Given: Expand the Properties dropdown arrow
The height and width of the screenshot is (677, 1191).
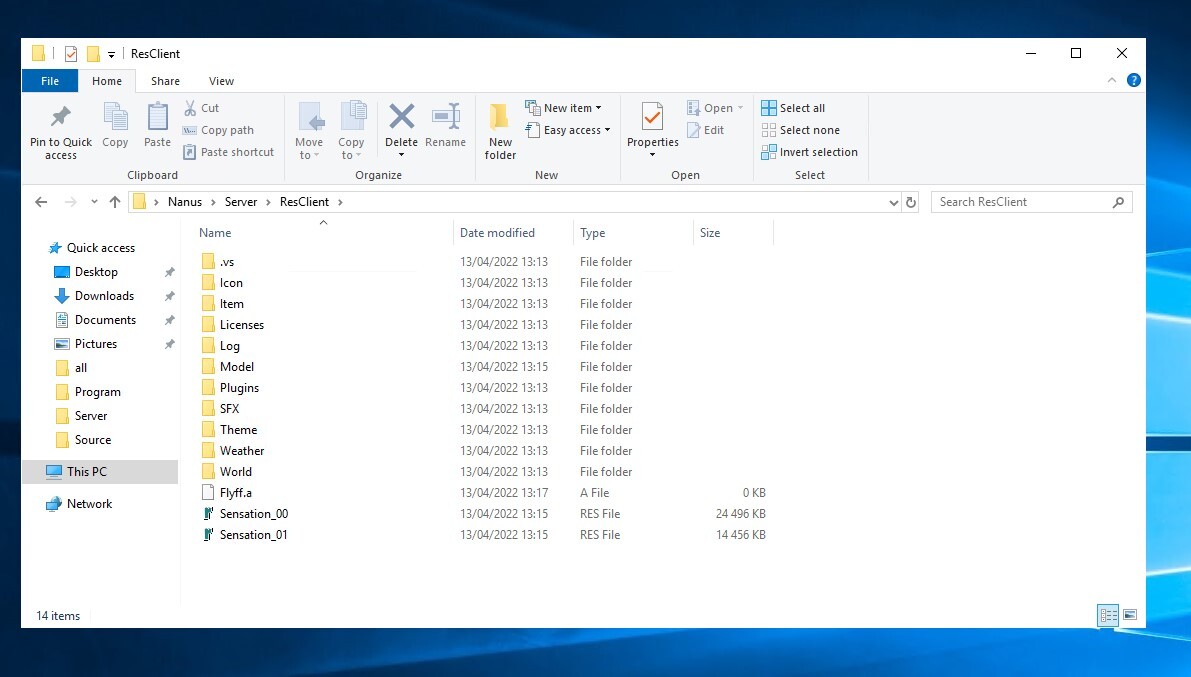Looking at the screenshot, I should click(652, 155).
